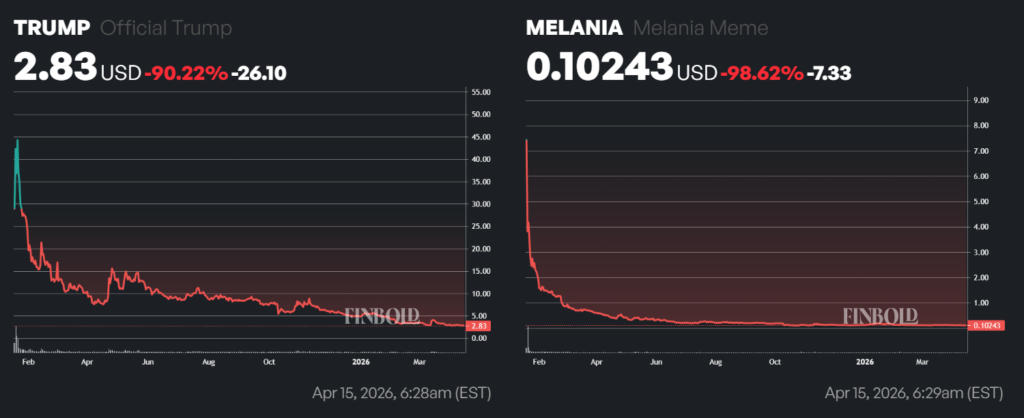Click the TRUMP ticker symbol heading
The image size is (1024, 418).
coord(51,28)
